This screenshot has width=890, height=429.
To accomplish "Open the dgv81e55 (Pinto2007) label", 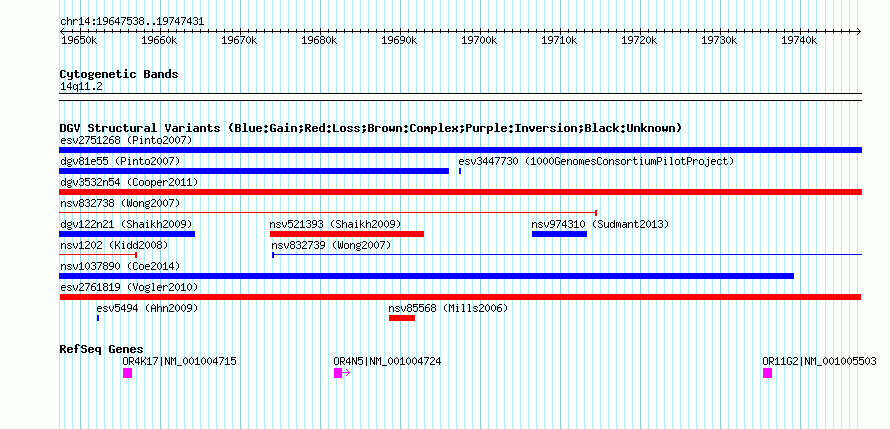I will (x=120, y=161).
